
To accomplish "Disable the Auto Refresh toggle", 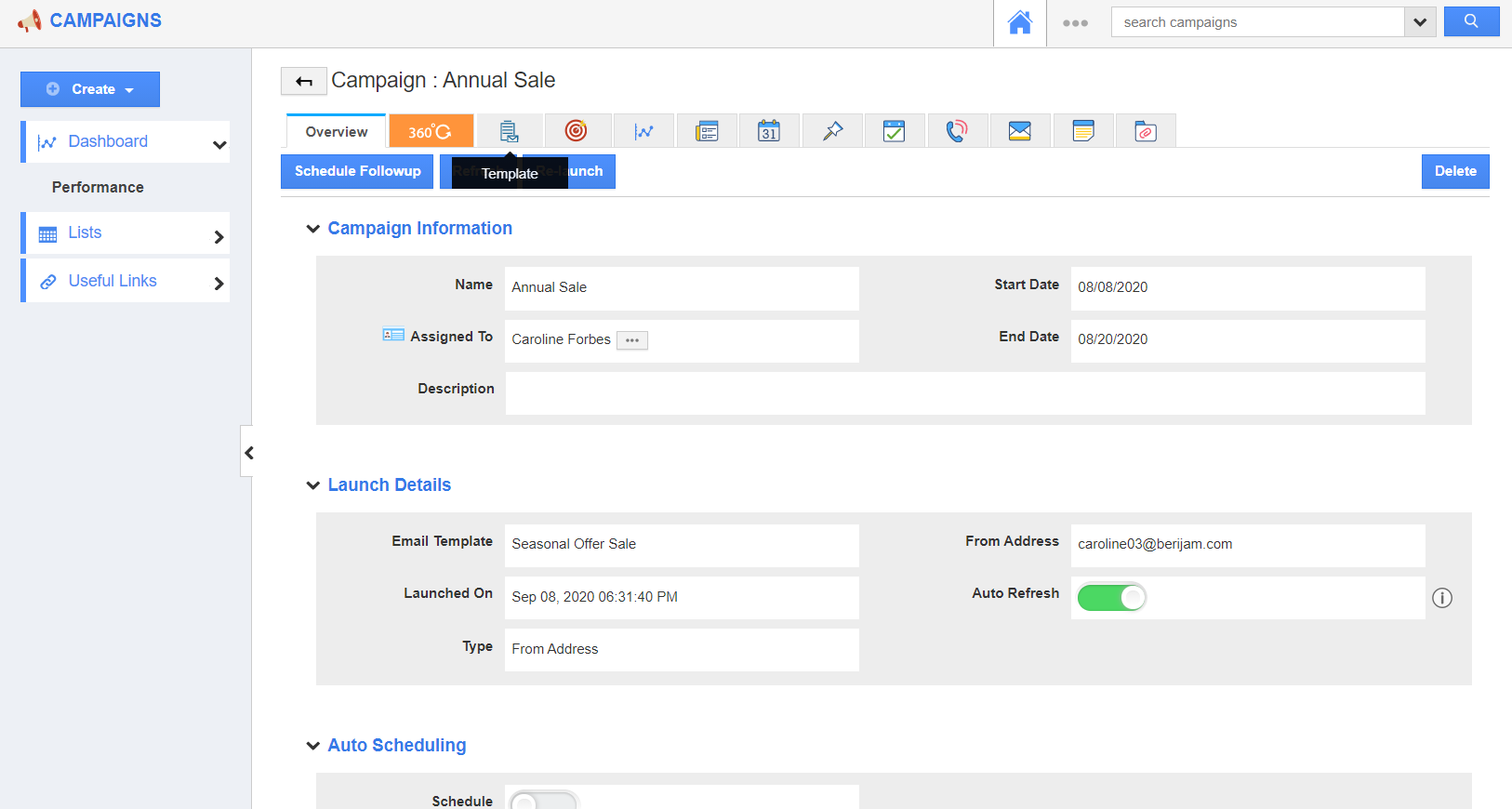I will click(x=1111, y=597).
